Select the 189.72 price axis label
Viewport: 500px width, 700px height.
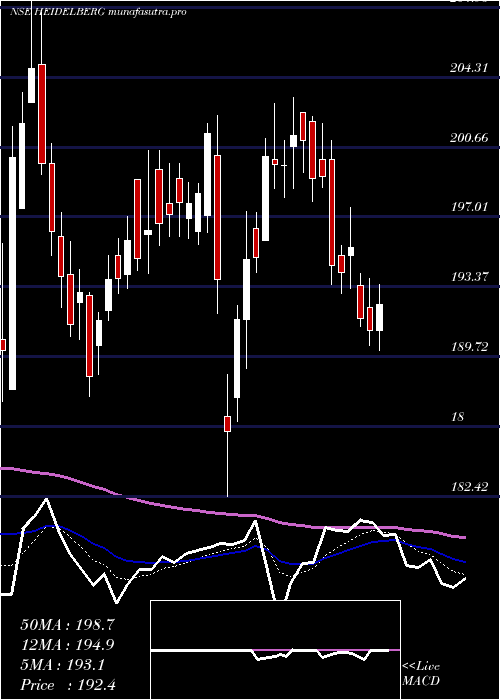click(469, 347)
